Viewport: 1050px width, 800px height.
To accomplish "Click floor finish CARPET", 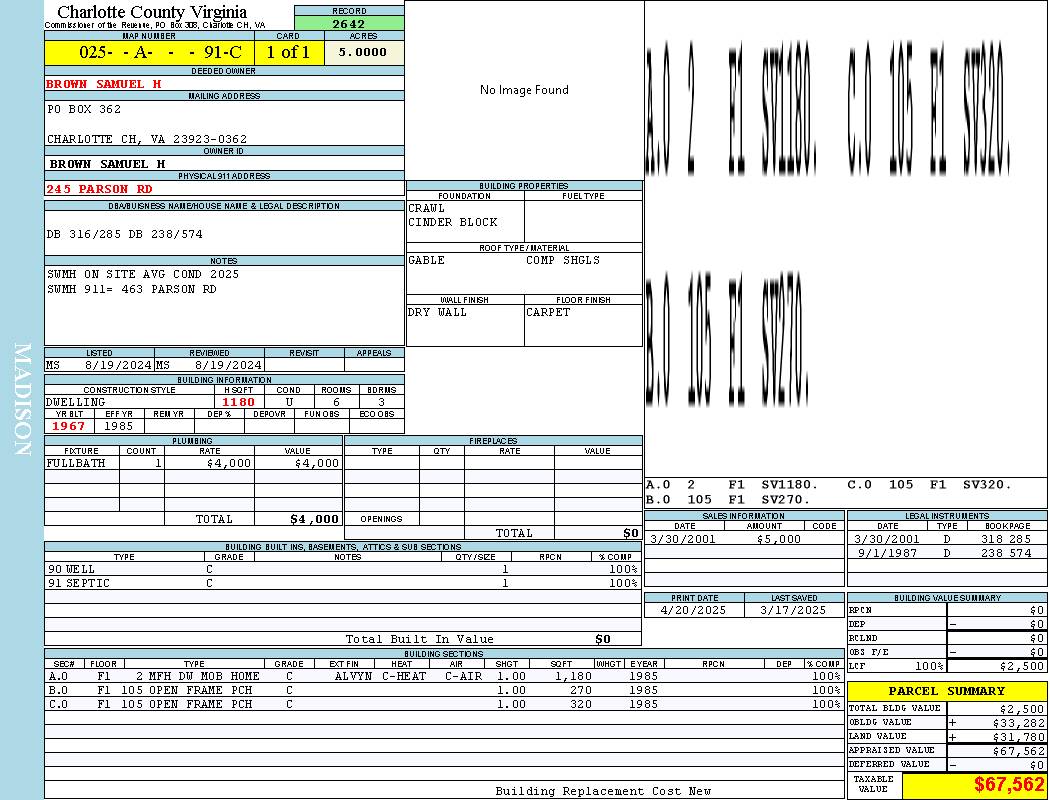I will [548, 312].
